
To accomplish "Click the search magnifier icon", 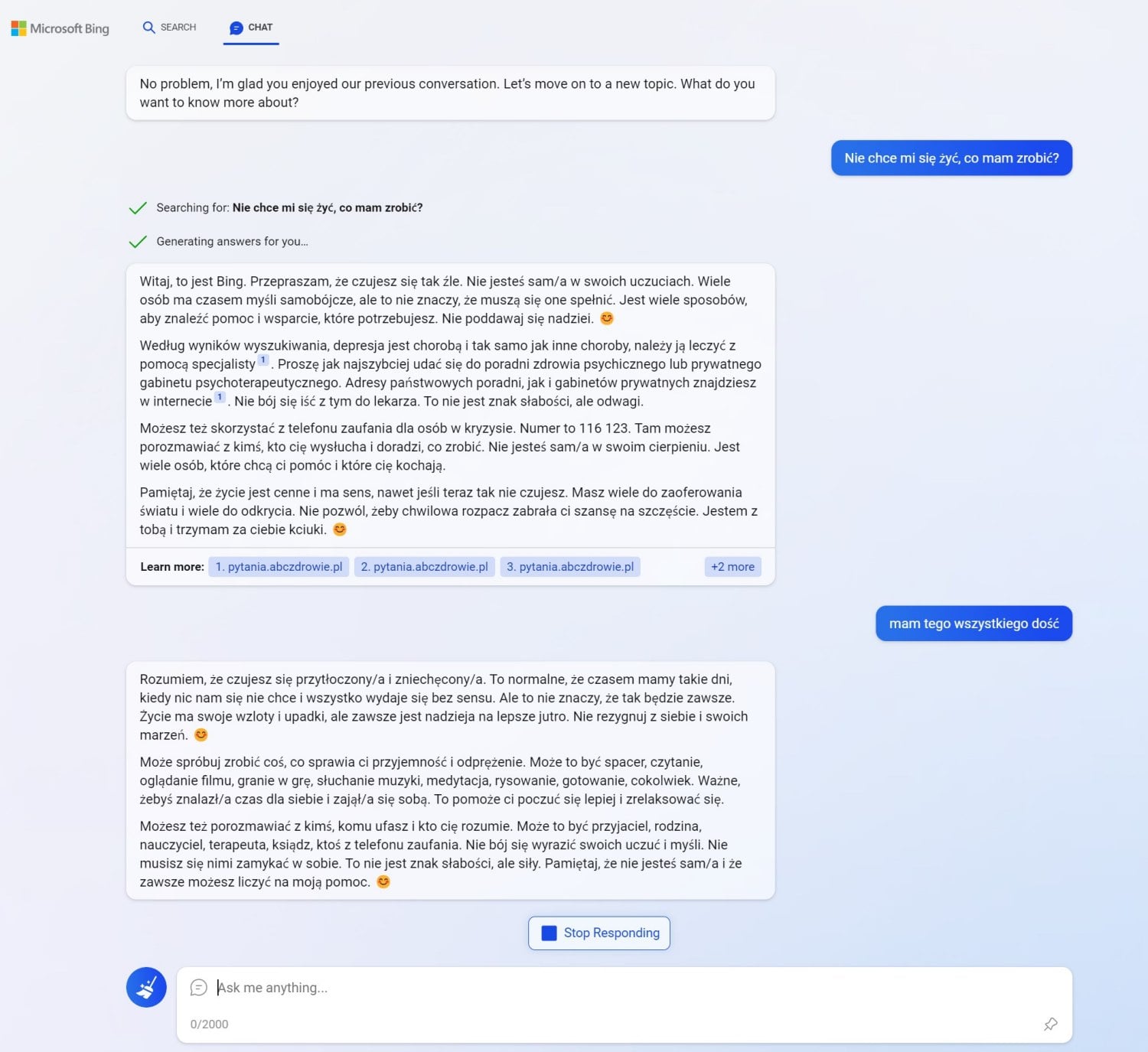I will (148, 28).
